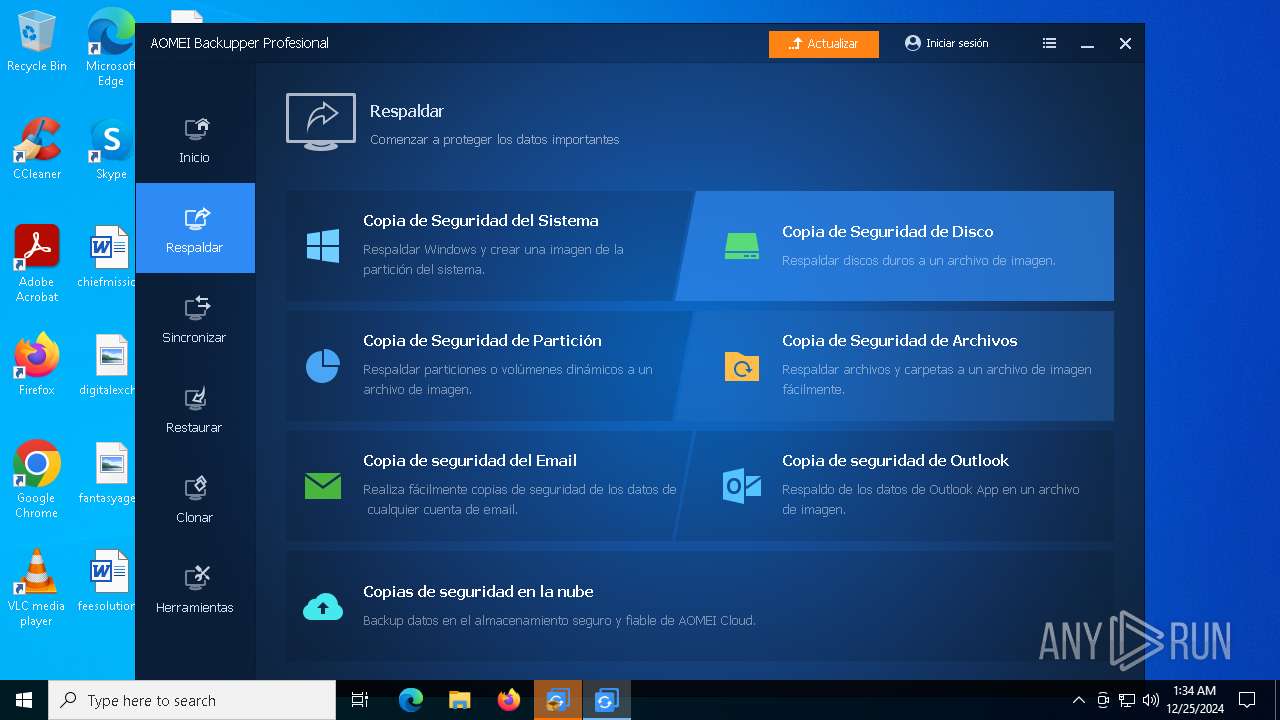The height and width of the screenshot is (720, 1280).
Task: Click the cloud upload backup icon
Action: (323, 606)
